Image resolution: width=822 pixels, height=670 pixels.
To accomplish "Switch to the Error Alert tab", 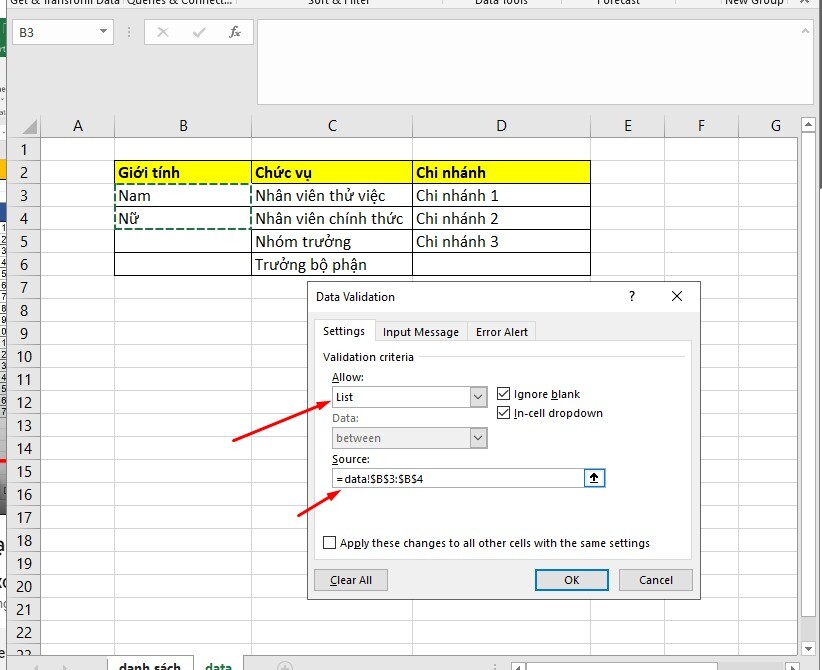I will click(501, 331).
